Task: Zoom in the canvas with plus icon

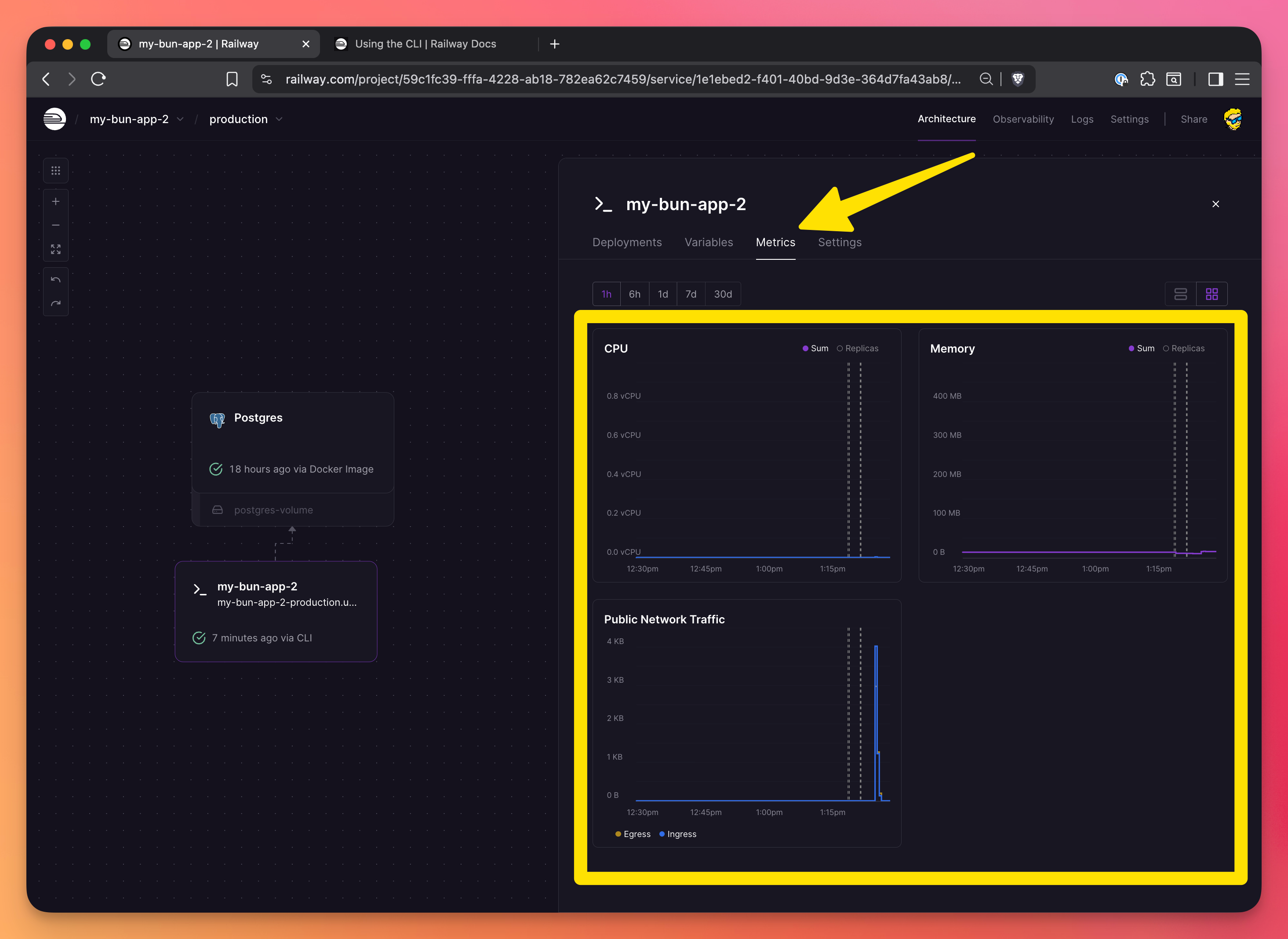Action: tap(56, 202)
